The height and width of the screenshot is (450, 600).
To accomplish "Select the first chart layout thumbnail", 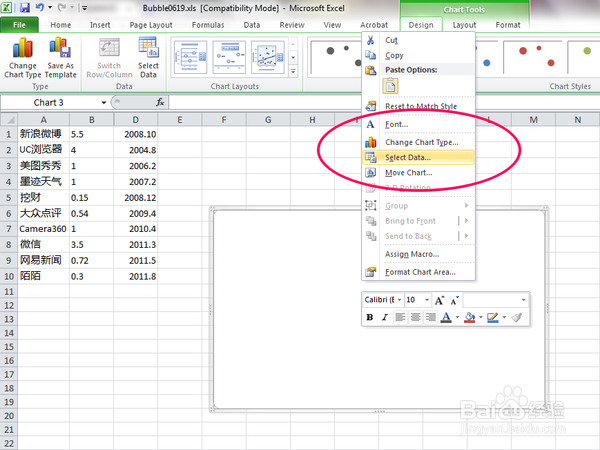I will click(191, 57).
